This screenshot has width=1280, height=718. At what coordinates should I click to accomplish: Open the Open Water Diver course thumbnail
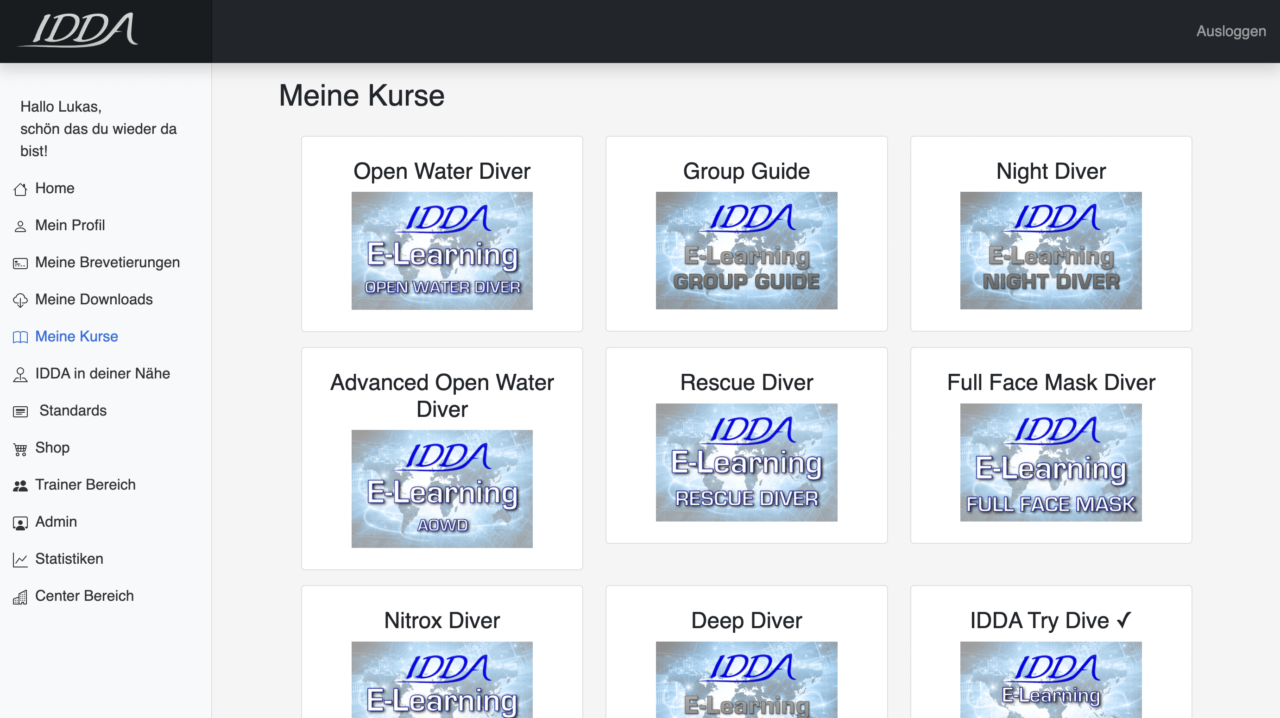(442, 251)
